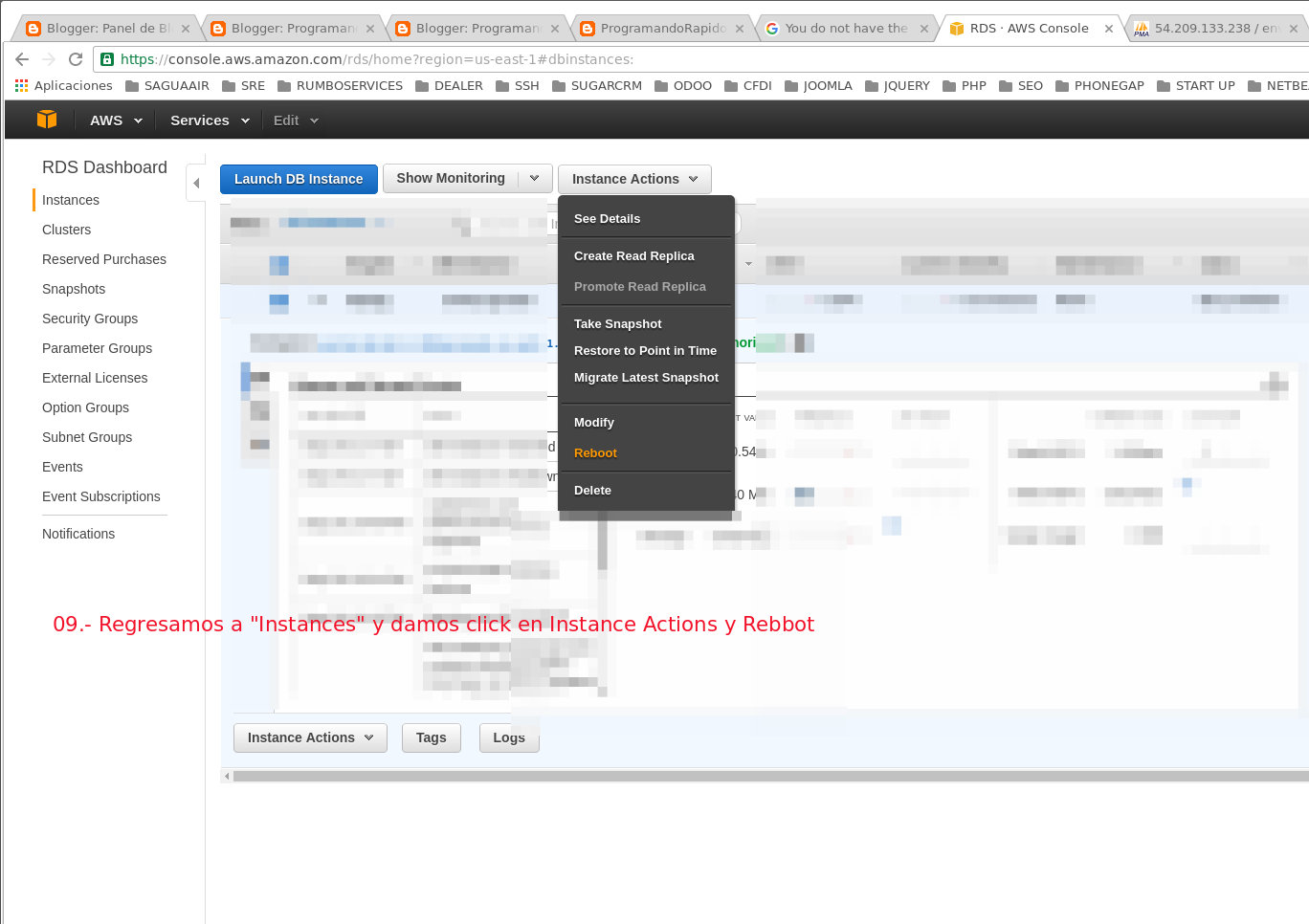Viewport: 1309px width, 924px height.
Task: Open the Aplicaciones apps grid icon
Action: point(21,86)
